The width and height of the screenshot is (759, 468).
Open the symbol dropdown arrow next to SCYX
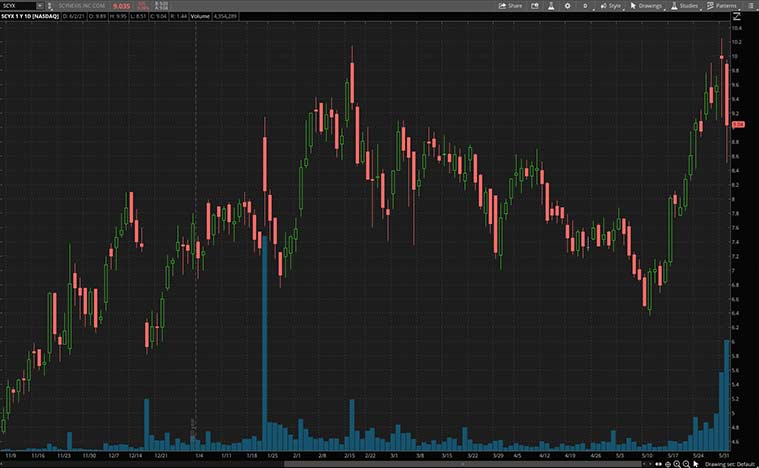[x=40, y=6]
